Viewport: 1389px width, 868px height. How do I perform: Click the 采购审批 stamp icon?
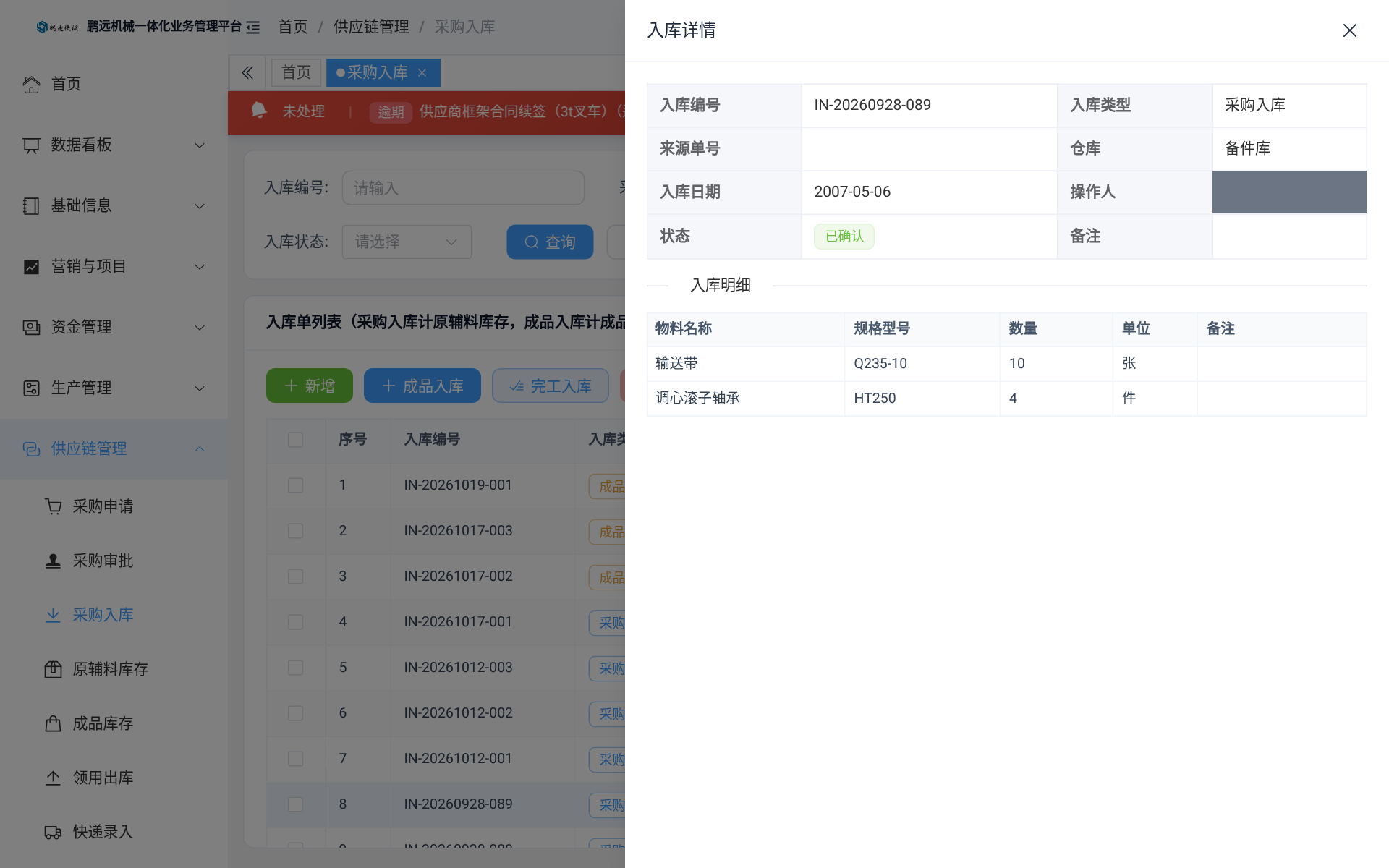pos(53,561)
